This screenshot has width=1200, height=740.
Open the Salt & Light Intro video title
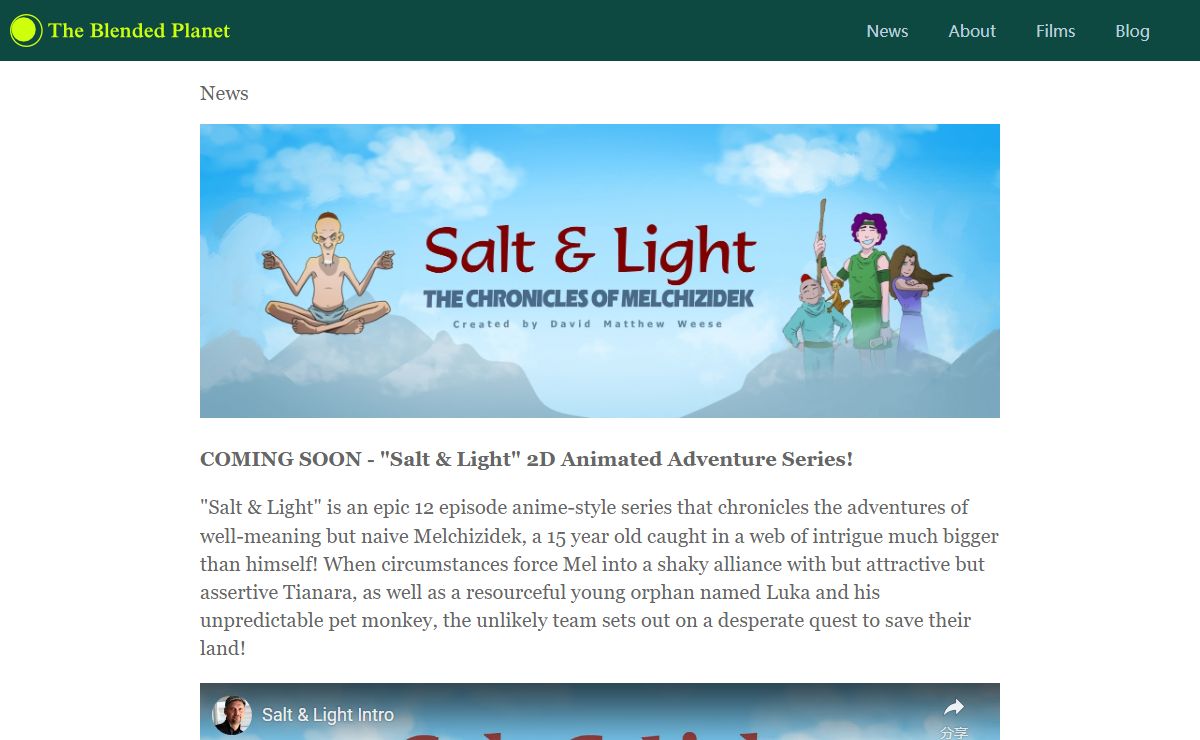point(328,715)
